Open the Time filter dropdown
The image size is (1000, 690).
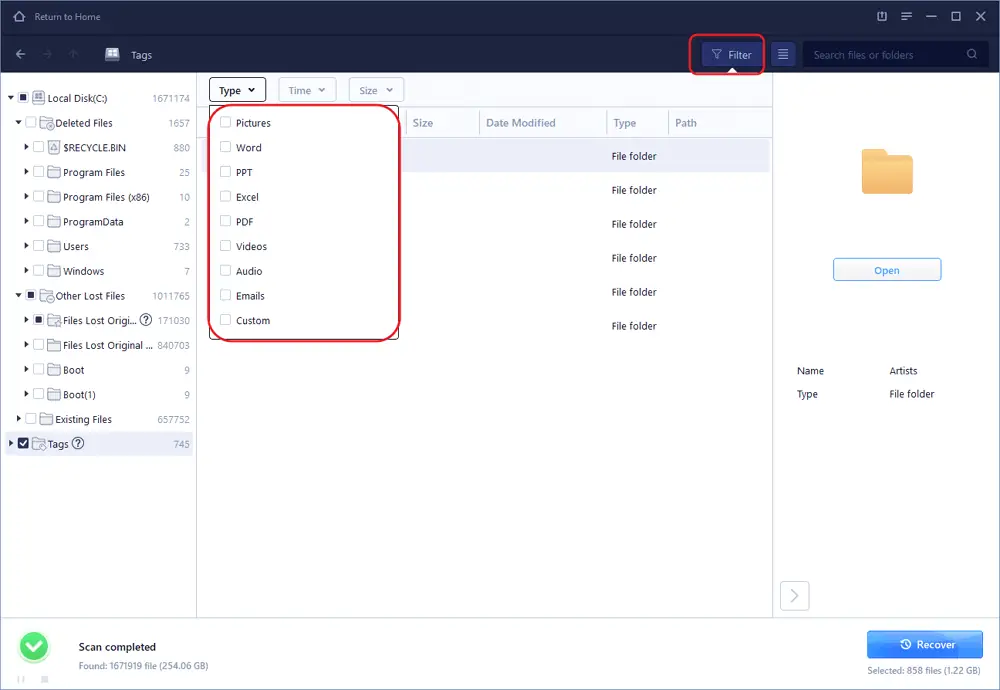point(306,89)
